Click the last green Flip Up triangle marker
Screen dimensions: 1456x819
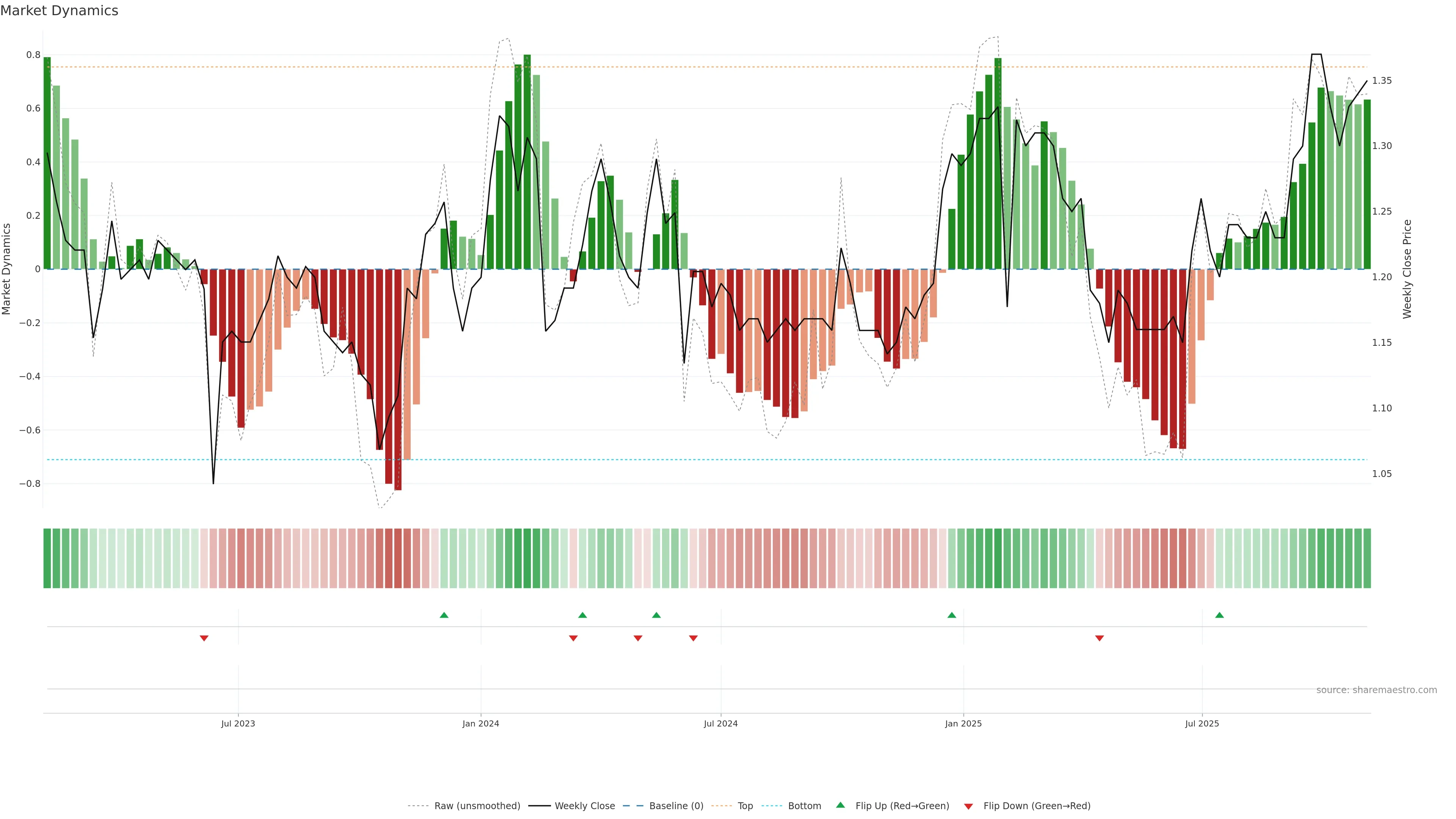[x=1219, y=615]
